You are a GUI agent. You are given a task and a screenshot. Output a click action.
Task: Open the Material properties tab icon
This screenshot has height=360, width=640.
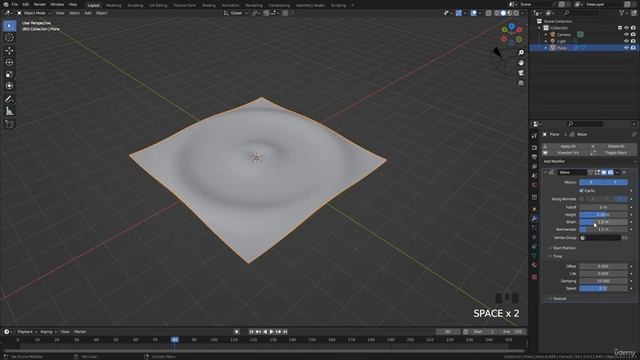[x=534, y=265]
